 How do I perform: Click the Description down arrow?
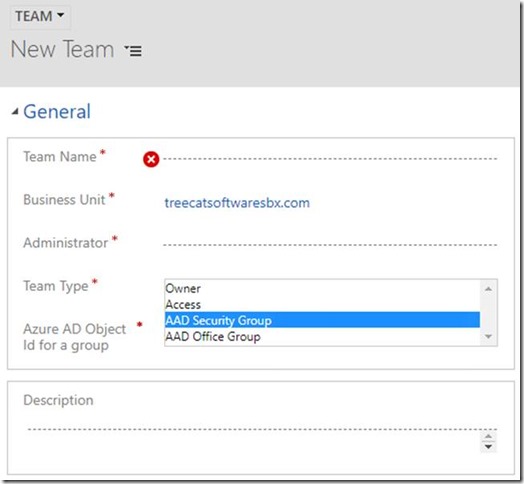(488, 447)
